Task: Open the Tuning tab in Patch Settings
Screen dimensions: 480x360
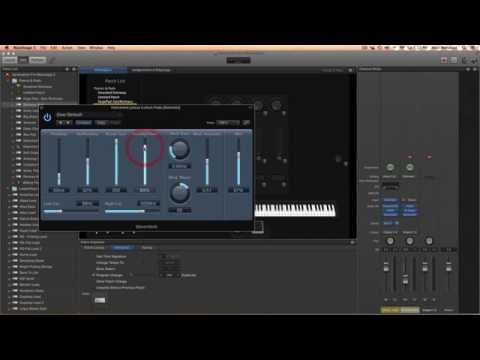Action: point(147,248)
